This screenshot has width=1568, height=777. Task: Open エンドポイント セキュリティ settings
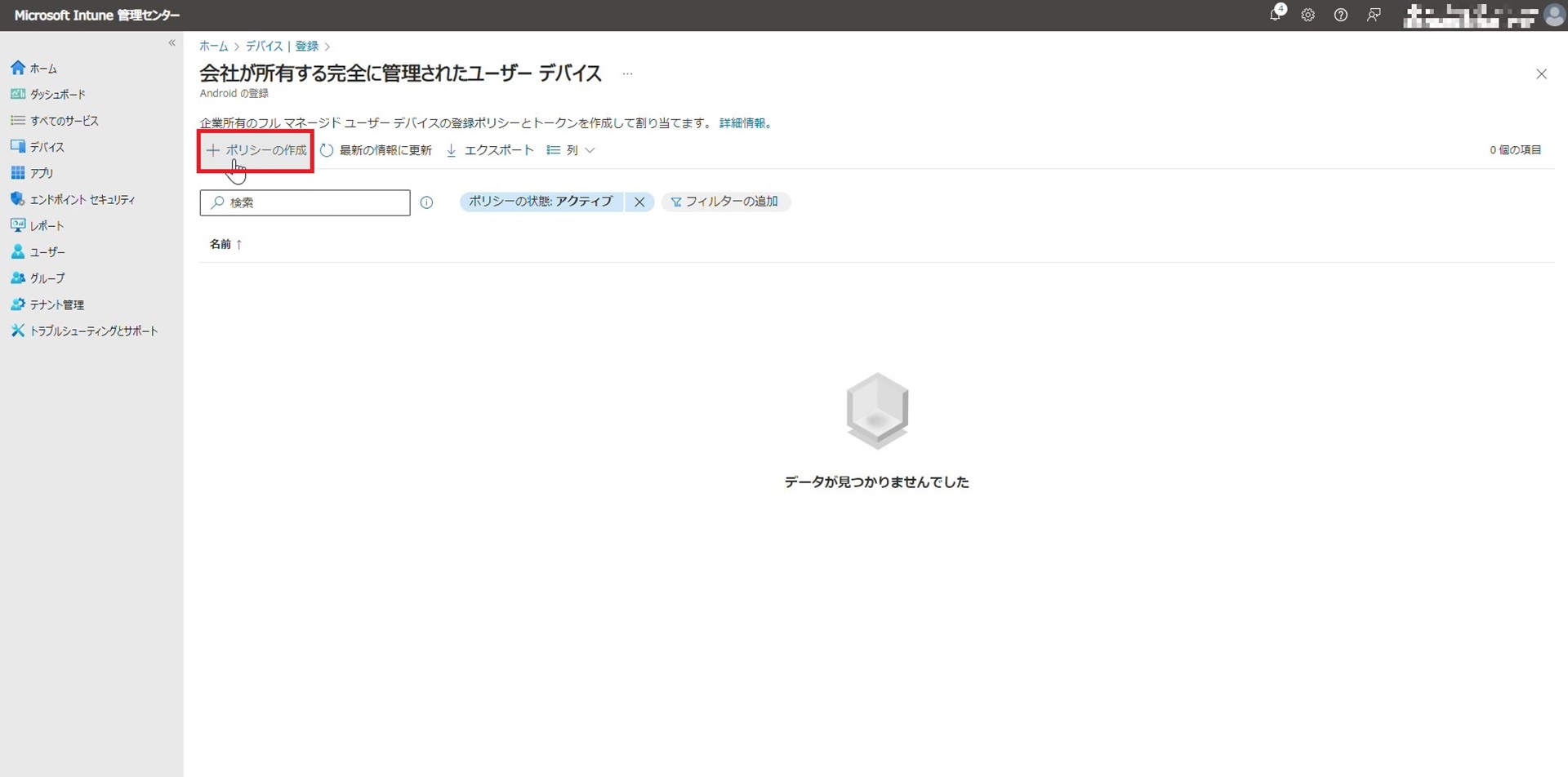82,198
